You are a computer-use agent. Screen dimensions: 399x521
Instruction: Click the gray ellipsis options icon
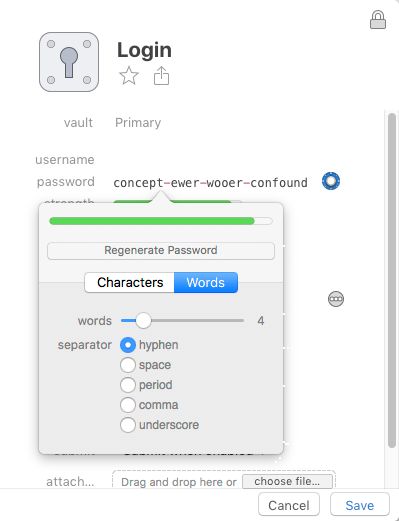tap(336, 299)
